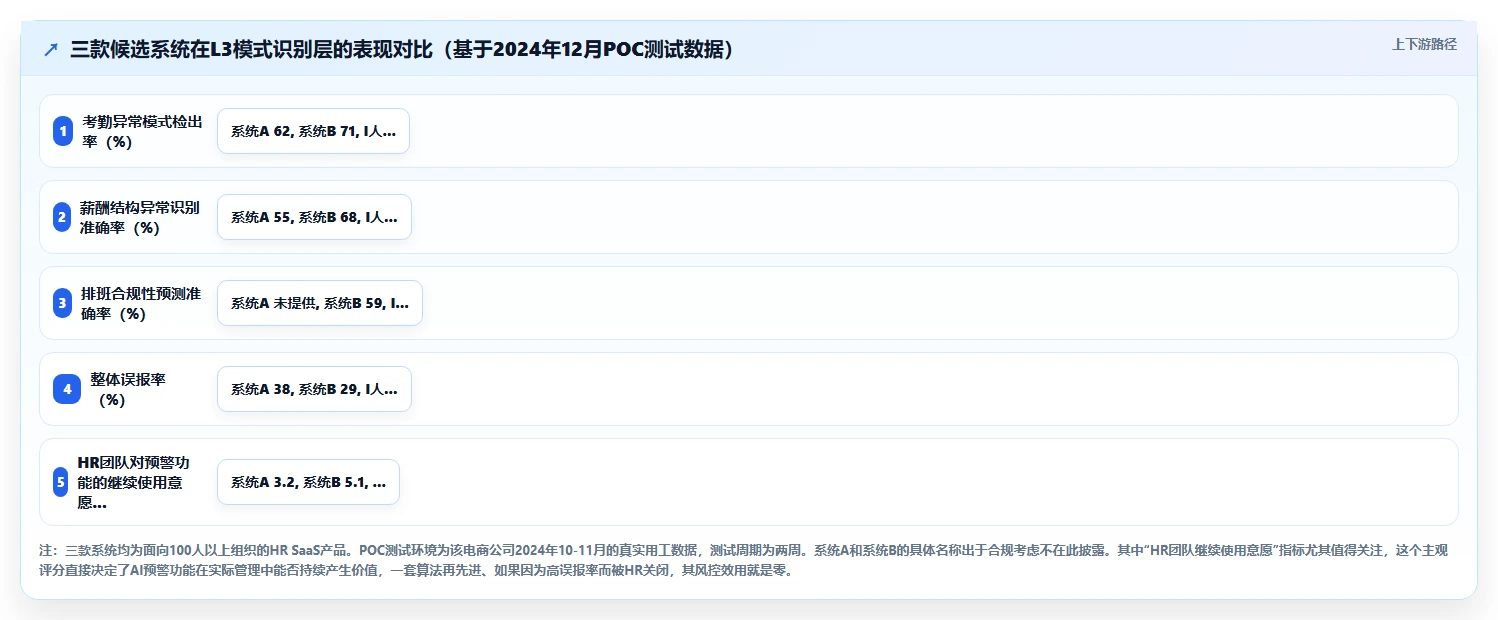Screen dimensions: 1498x620
Task: Open the value chip '系统A 38, 系统B 29'
Action: coord(314,389)
